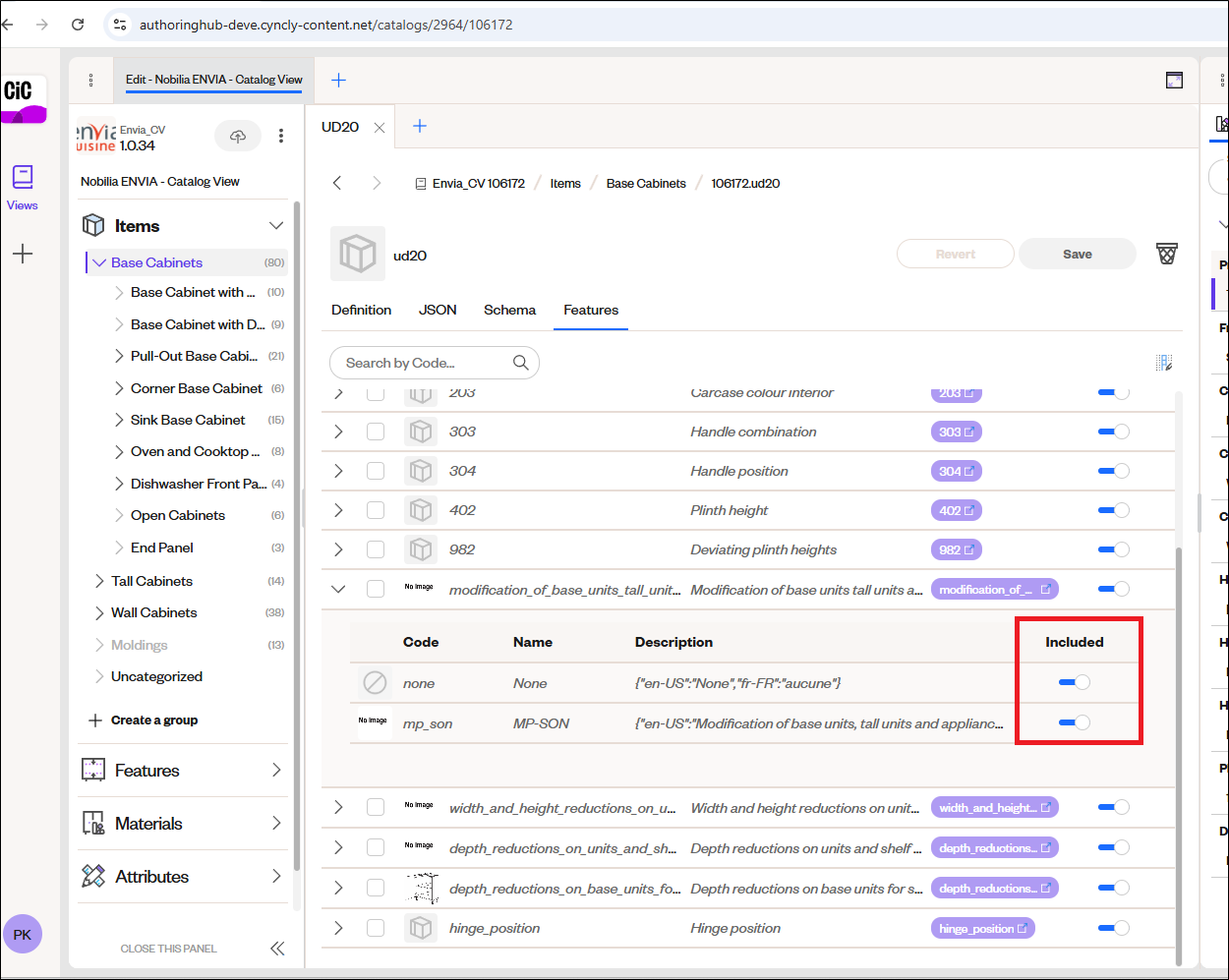The image size is (1229, 980).
Task: Switch to the Definition tab
Action: coord(361,310)
